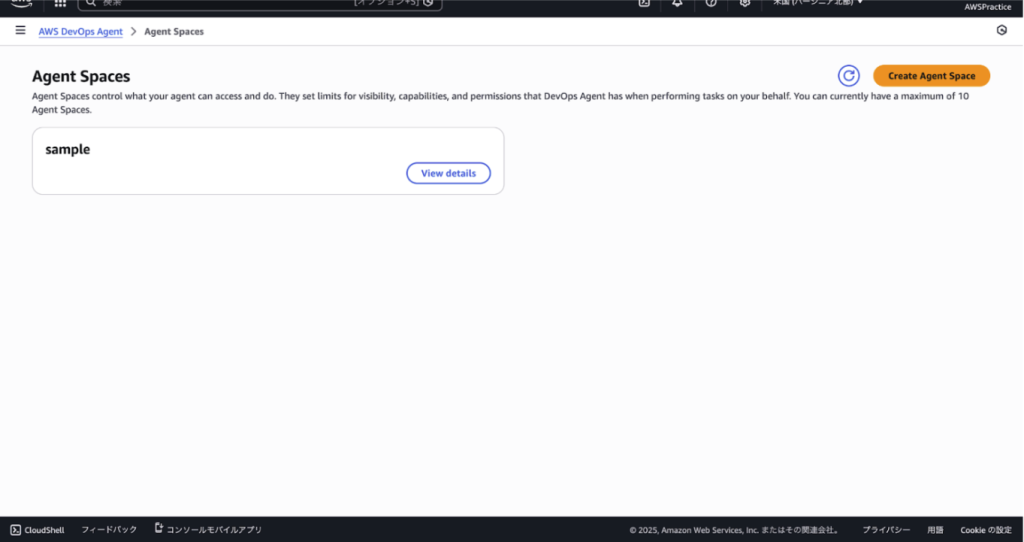The height and width of the screenshot is (542, 1024).
Task: Open the コンソールモバイルアプリ link
Action: 208,530
